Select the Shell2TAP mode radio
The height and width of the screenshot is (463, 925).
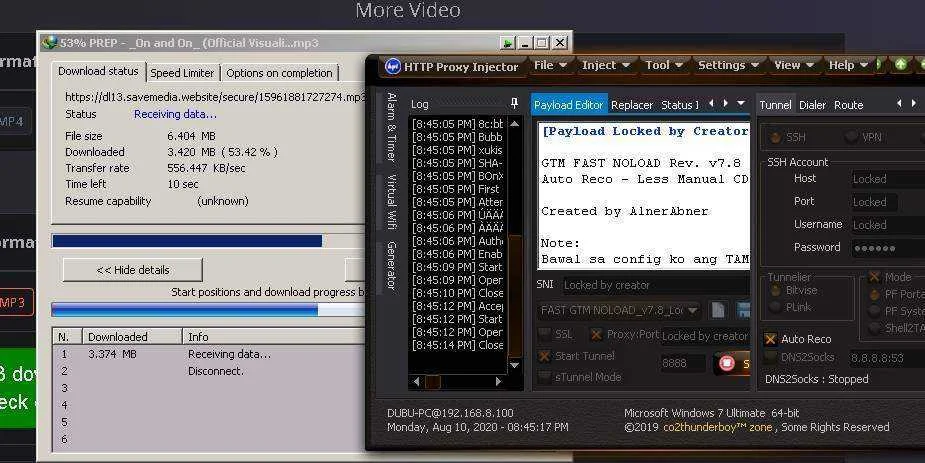click(x=874, y=328)
